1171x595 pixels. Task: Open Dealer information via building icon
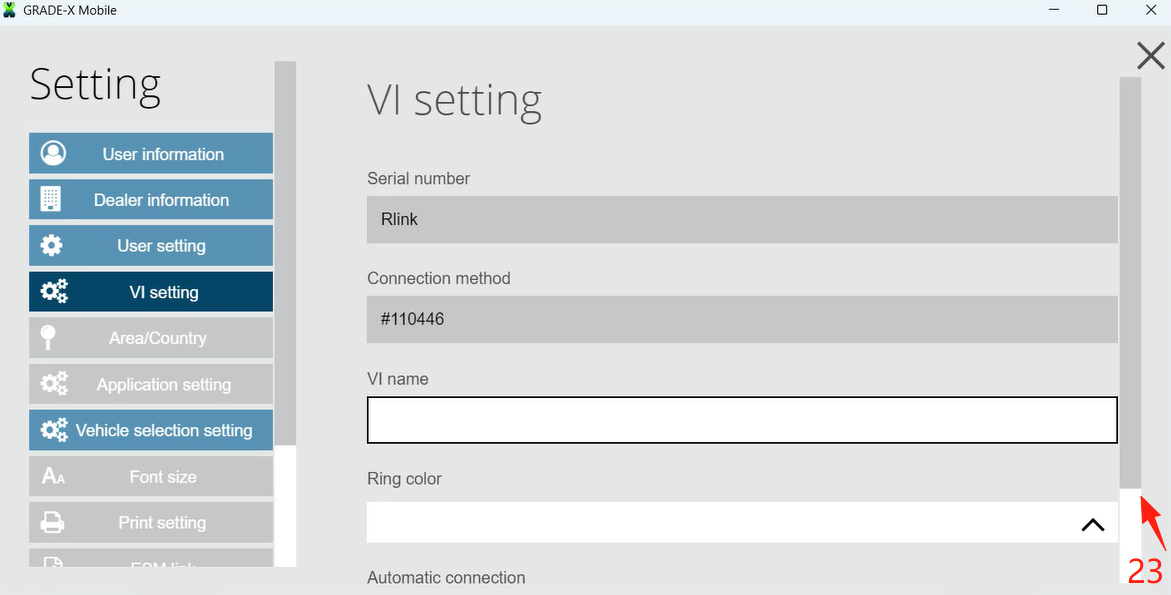point(51,200)
